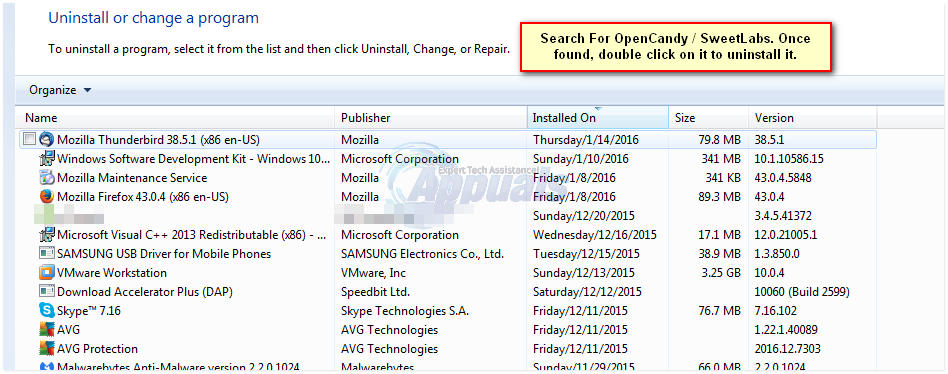Click the Size column header
Viewport: 948px width, 374px height.
tap(709, 118)
